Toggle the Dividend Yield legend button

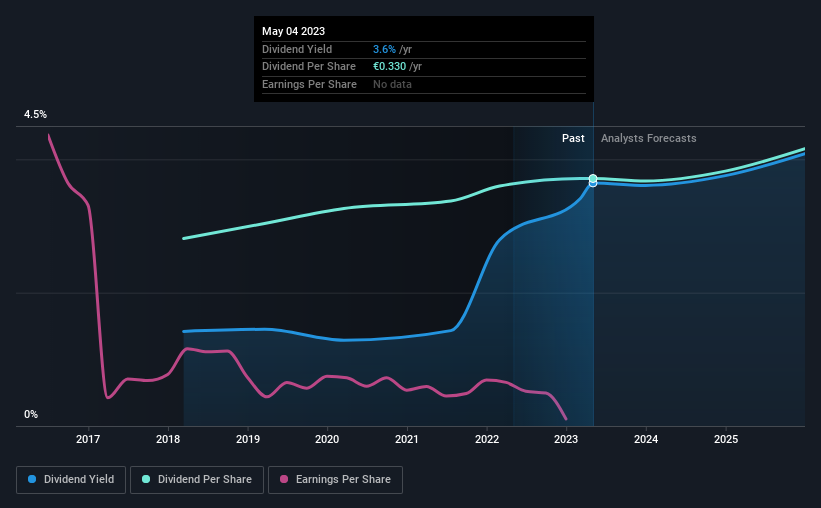(x=71, y=480)
